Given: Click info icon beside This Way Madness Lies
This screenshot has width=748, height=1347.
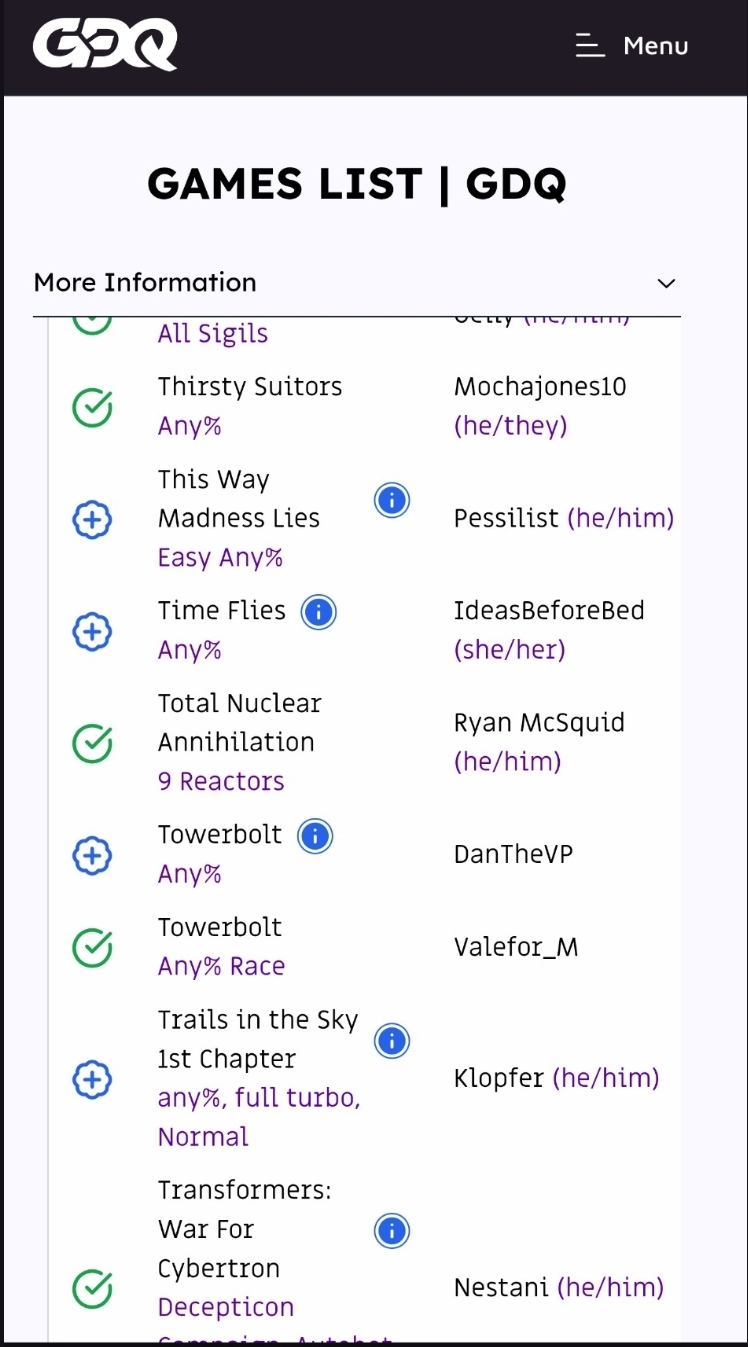Looking at the screenshot, I should tap(392, 500).
